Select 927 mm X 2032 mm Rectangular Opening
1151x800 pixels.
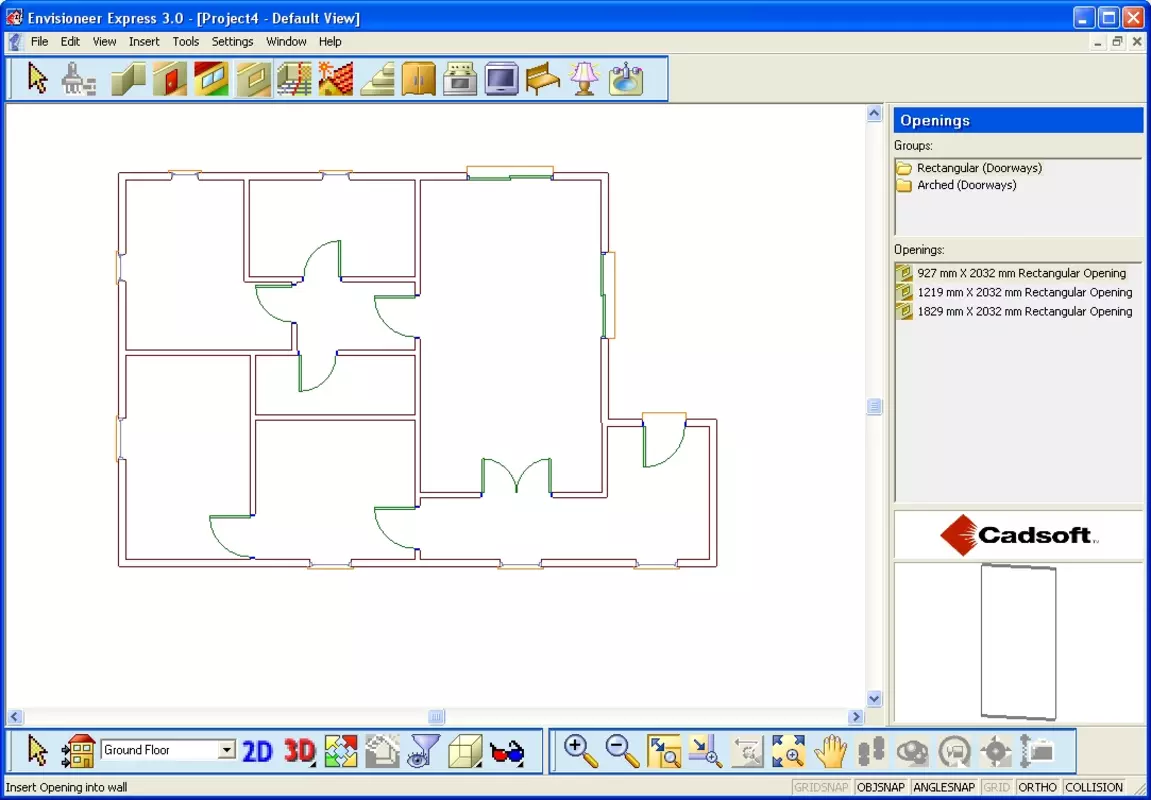pyautogui.click(x=1011, y=273)
